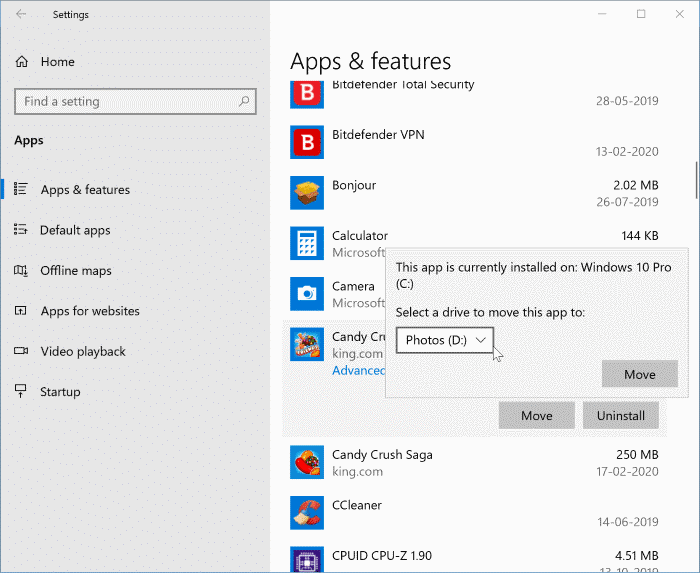Click the Apps & features list icon
This screenshot has height=573, width=700.
click(x=21, y=189)
